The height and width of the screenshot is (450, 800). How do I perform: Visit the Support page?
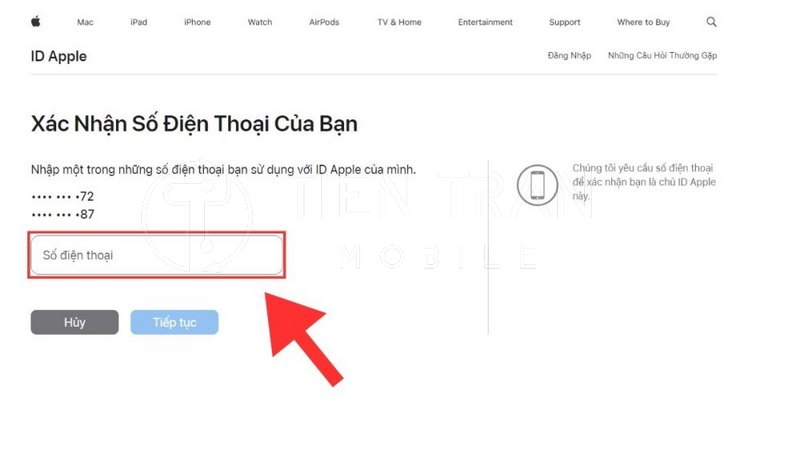[565, 22]
